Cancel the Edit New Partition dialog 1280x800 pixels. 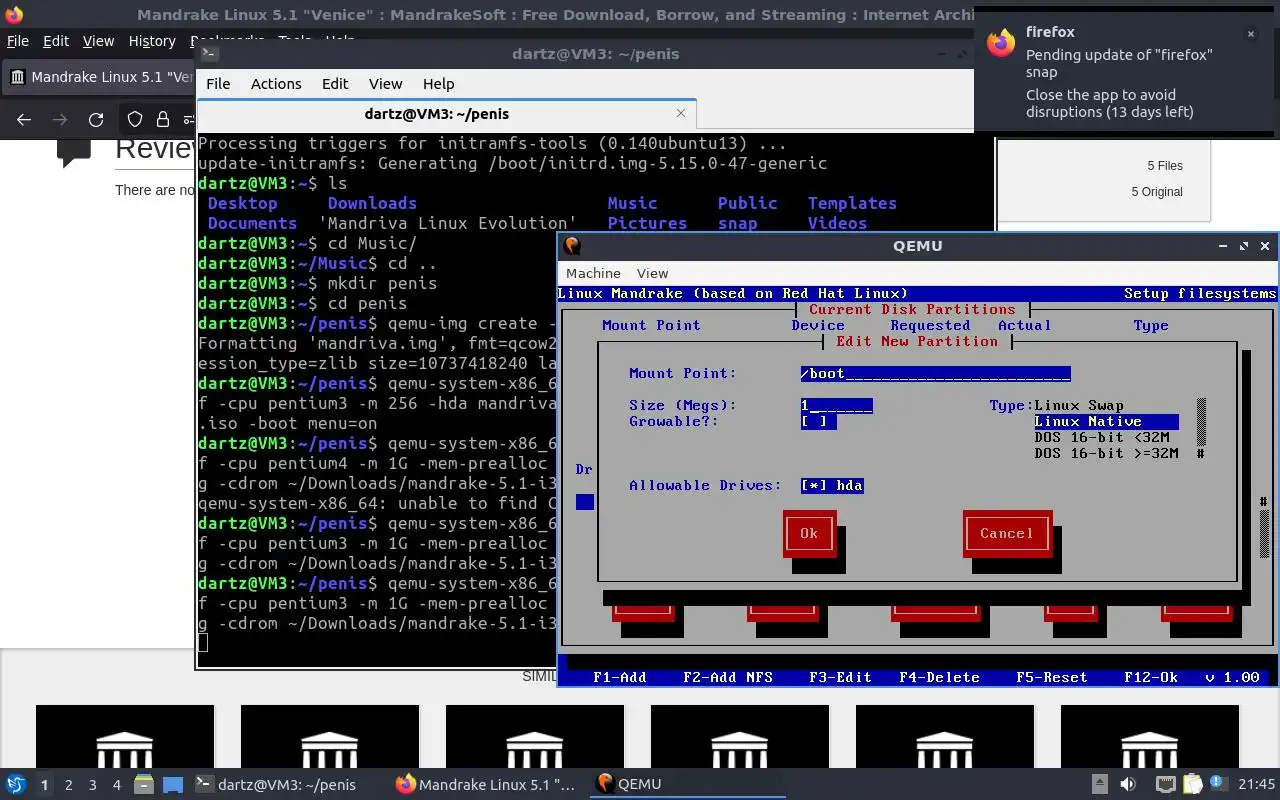[1007, 533]
